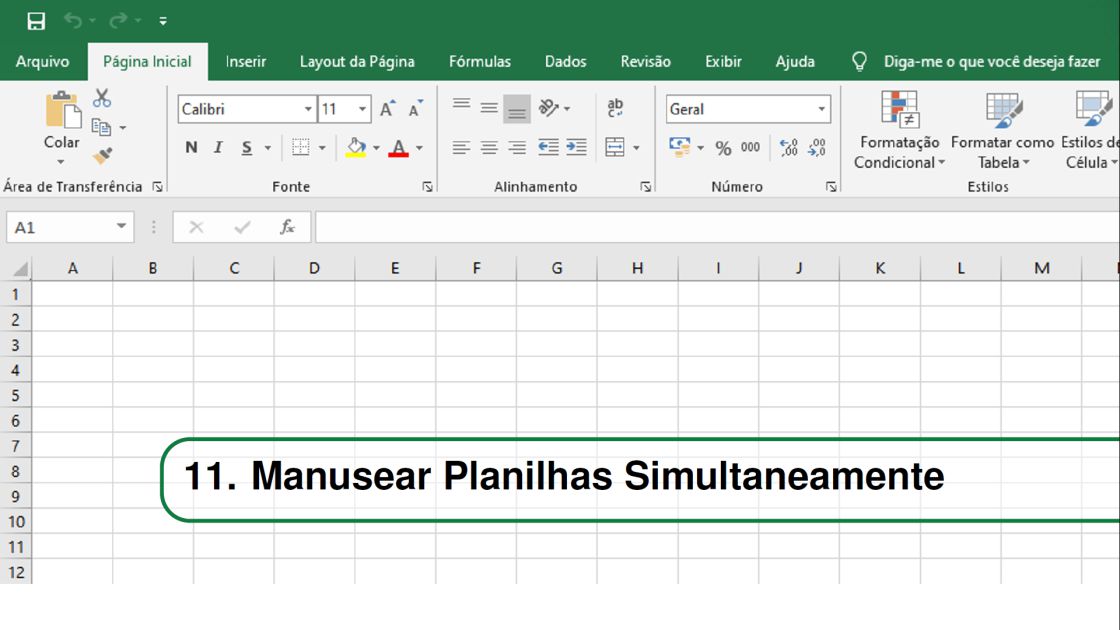Apply cell borders with the borders icon
The width and height of the screenshot is (1120, 630).
point(301,148)
